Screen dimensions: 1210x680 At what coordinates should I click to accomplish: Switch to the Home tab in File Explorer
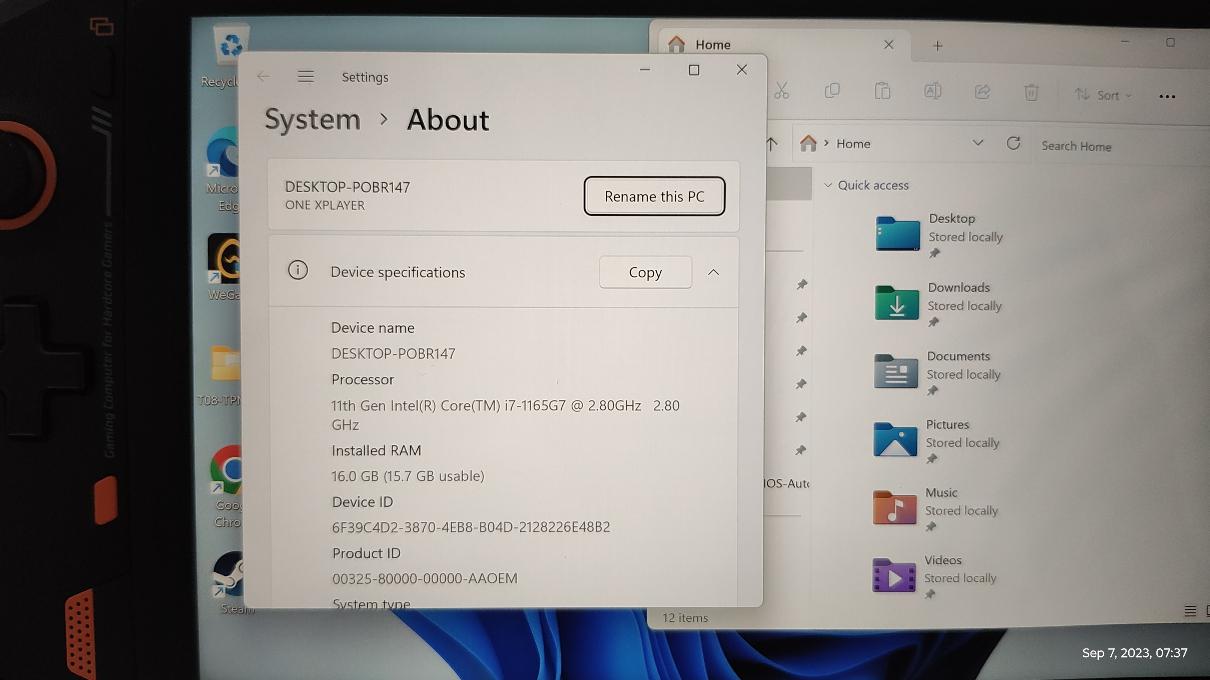point(781,44)
